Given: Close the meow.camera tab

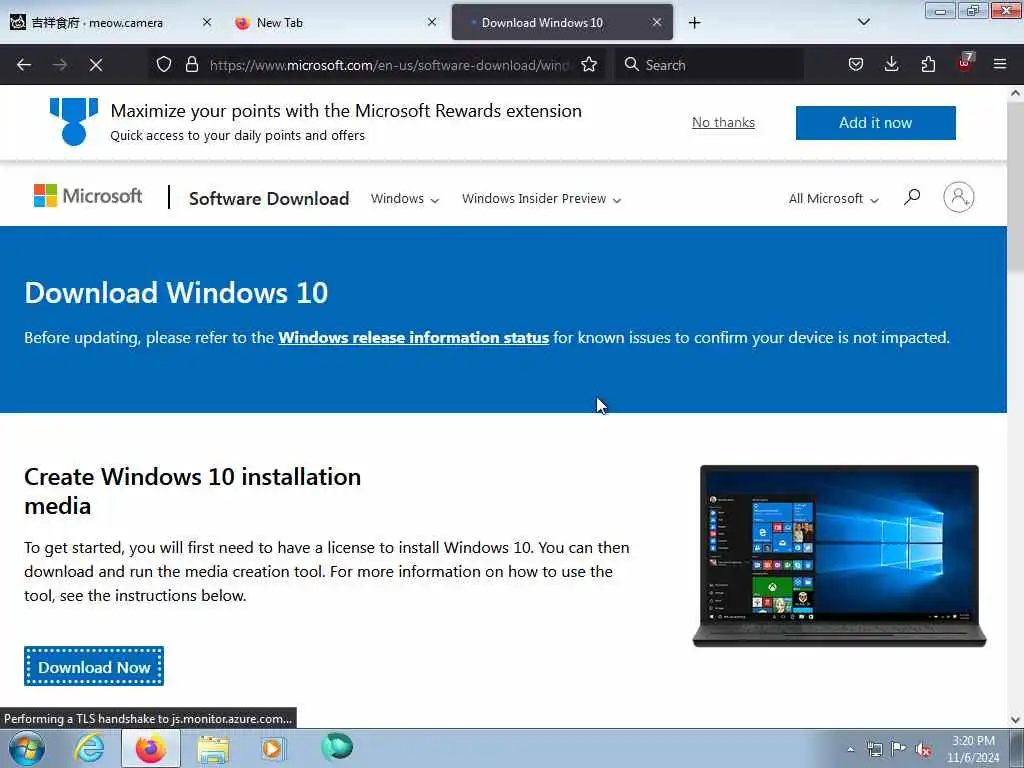Looking at the screenshot, I should [x=207, y=22].
